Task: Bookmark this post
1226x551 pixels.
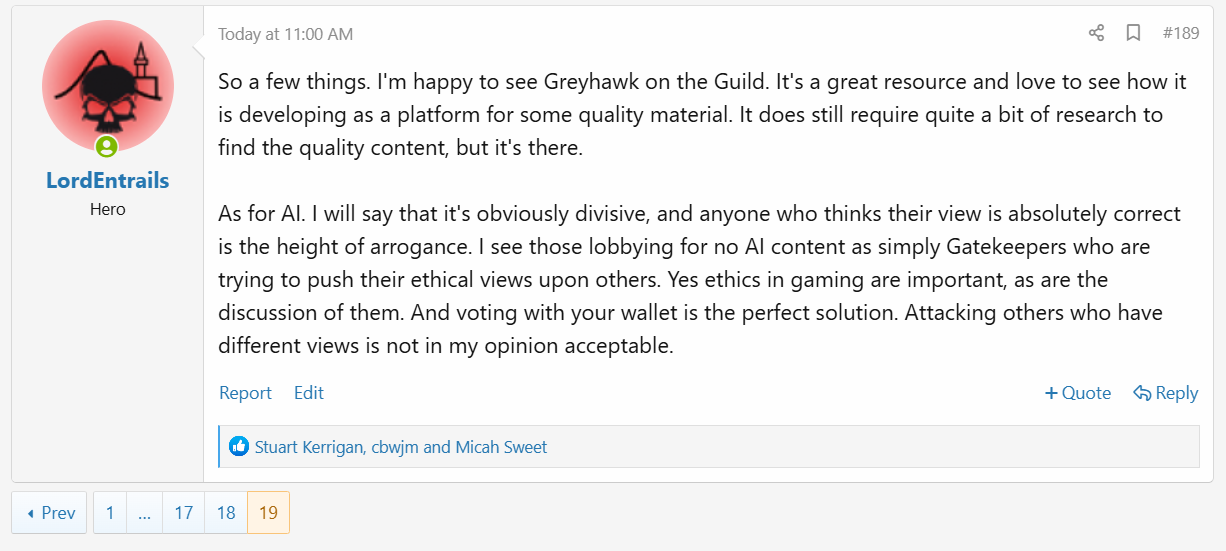Action: click(1133, 33)
